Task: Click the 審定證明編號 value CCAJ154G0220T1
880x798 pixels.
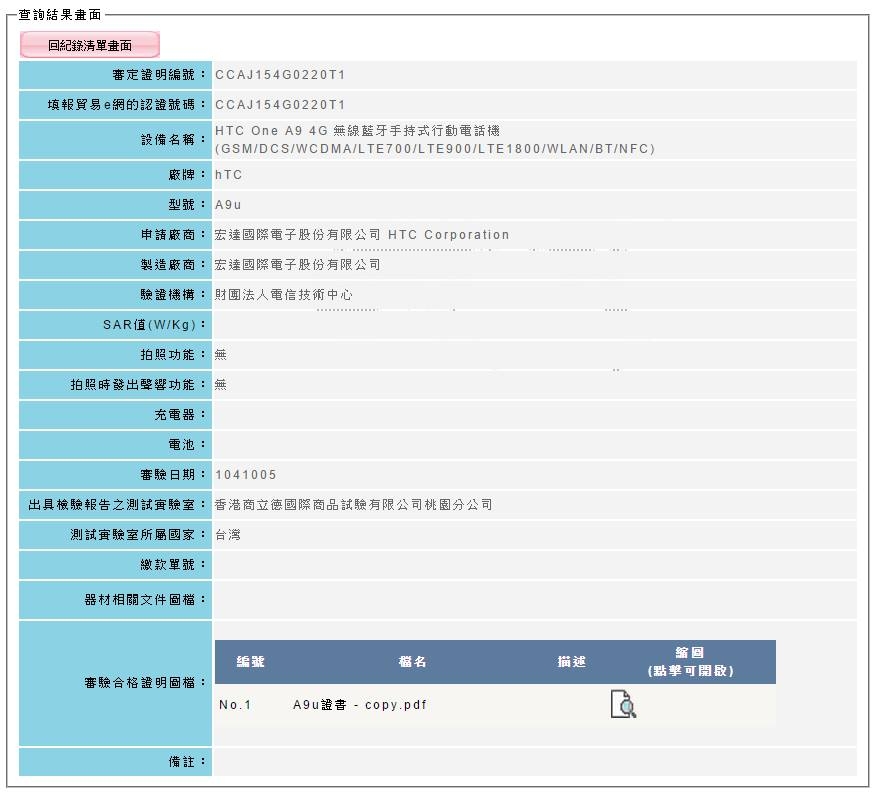Action: 280,75
